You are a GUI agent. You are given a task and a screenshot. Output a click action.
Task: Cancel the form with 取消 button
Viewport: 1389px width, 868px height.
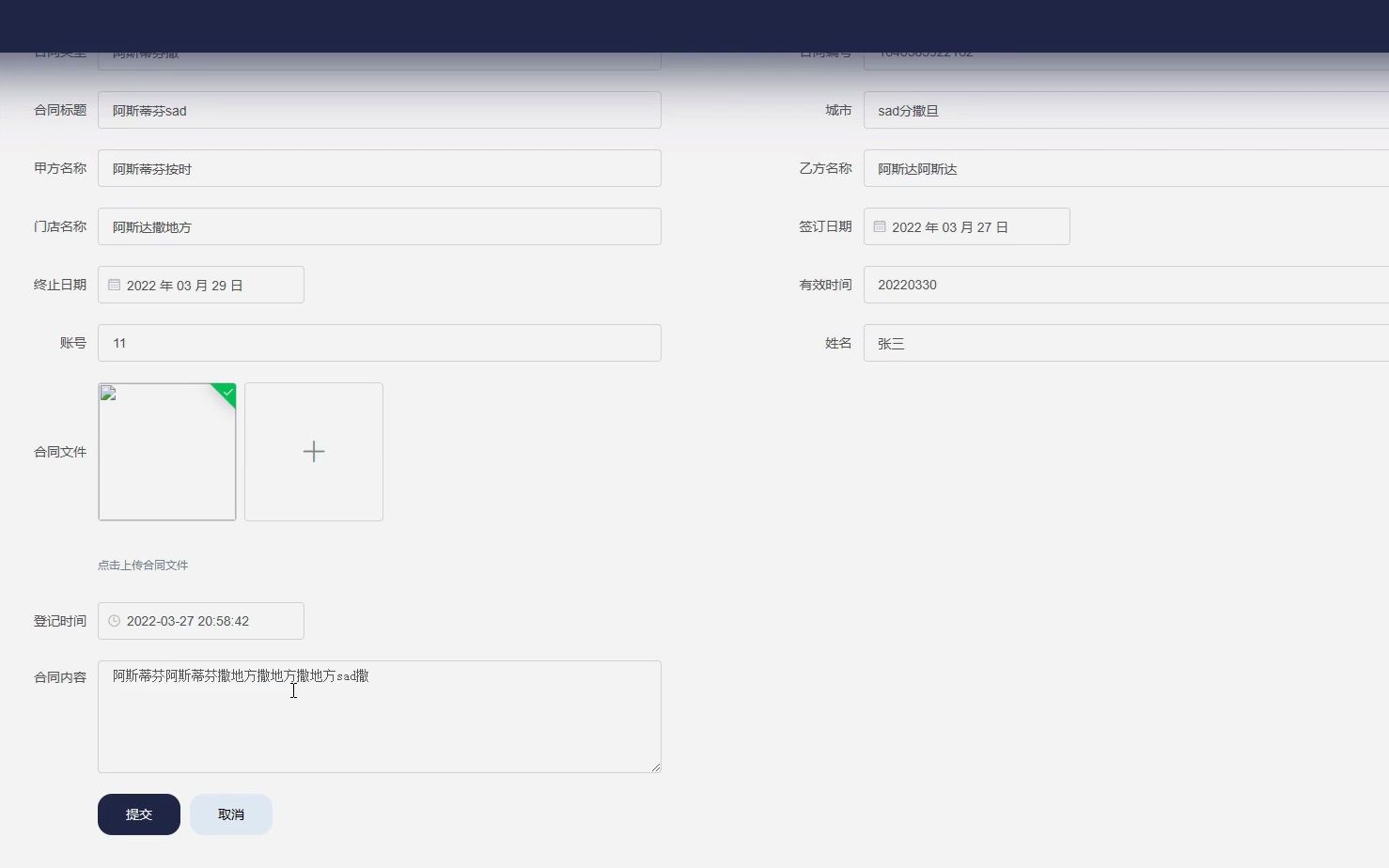click(231, 814)
